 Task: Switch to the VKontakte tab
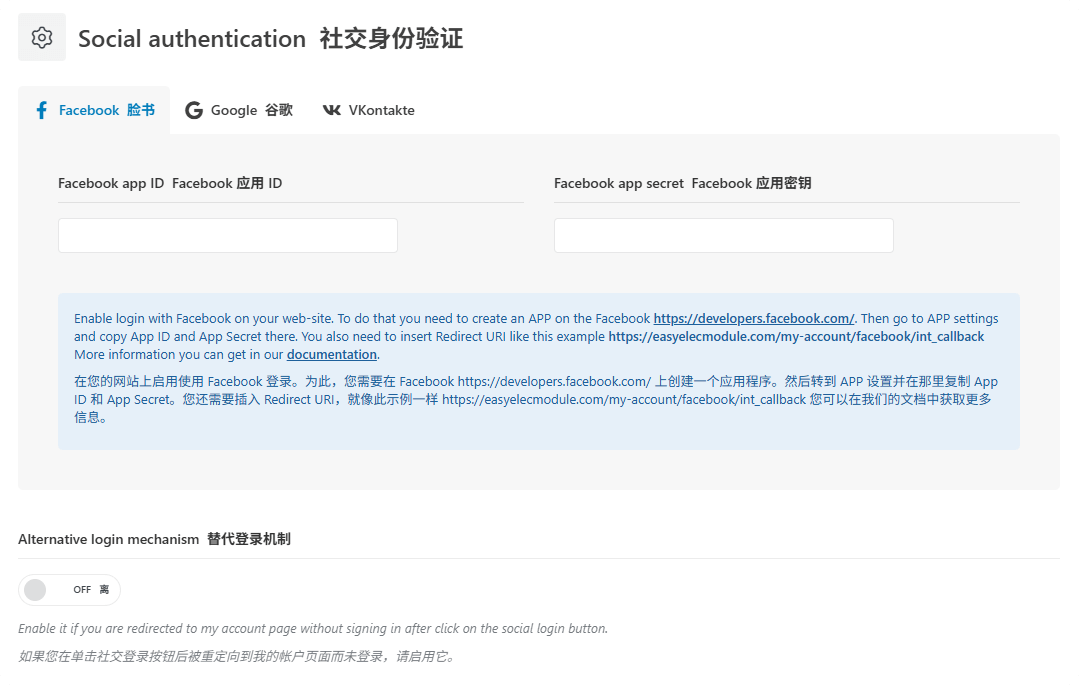pyautogui.click(x=369, y=110)
